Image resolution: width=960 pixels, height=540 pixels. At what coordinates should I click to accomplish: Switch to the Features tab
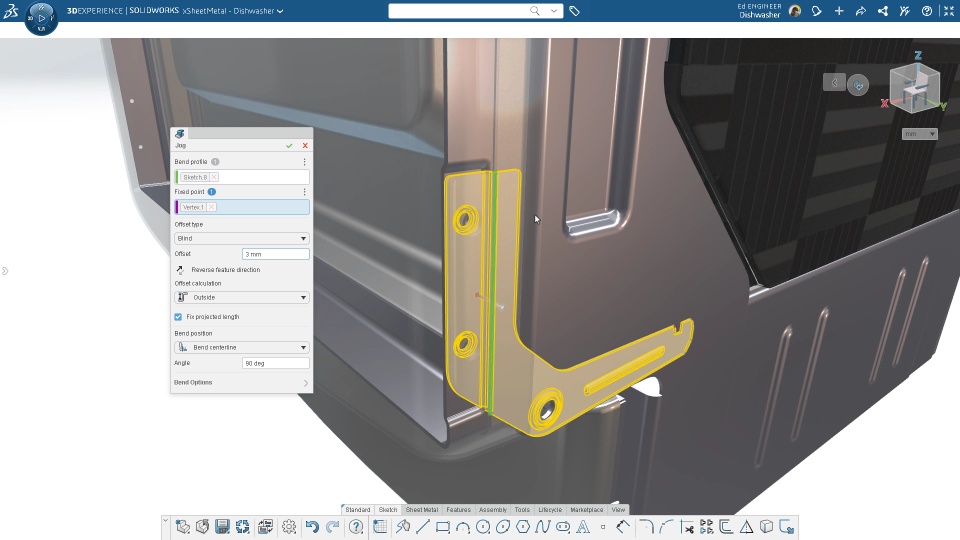pyautogui.click(x=459, y=509)
